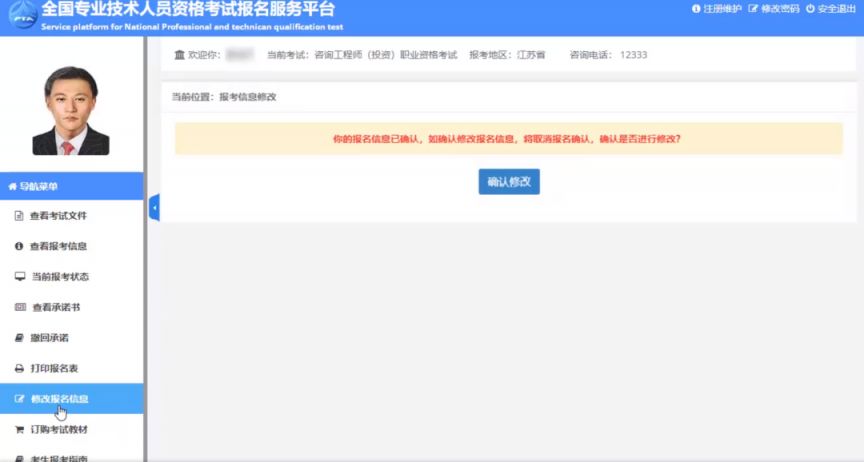Click the card icon beside 查看承诺书
The height and width of the screenshot is (462, 864).
20,307
